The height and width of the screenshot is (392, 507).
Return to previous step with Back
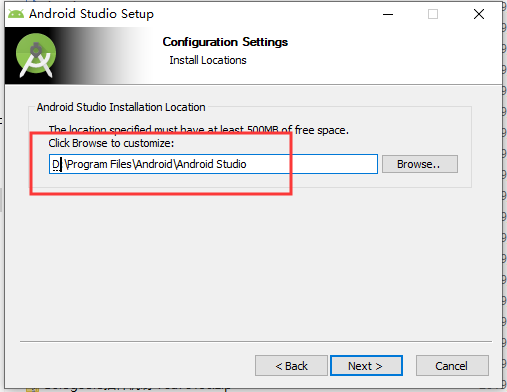click(291, 366)
